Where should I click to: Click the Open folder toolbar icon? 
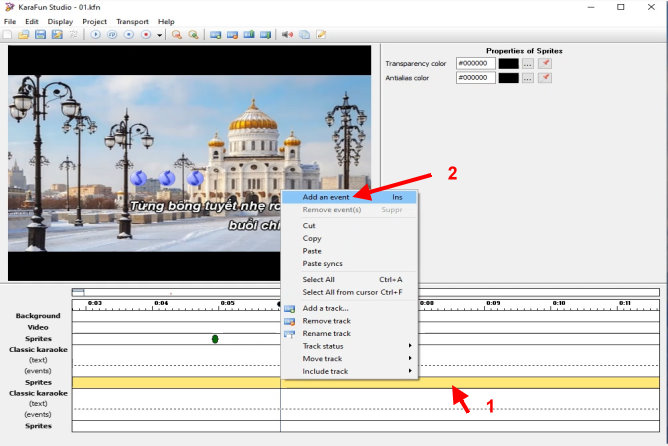tap(23, 35)
